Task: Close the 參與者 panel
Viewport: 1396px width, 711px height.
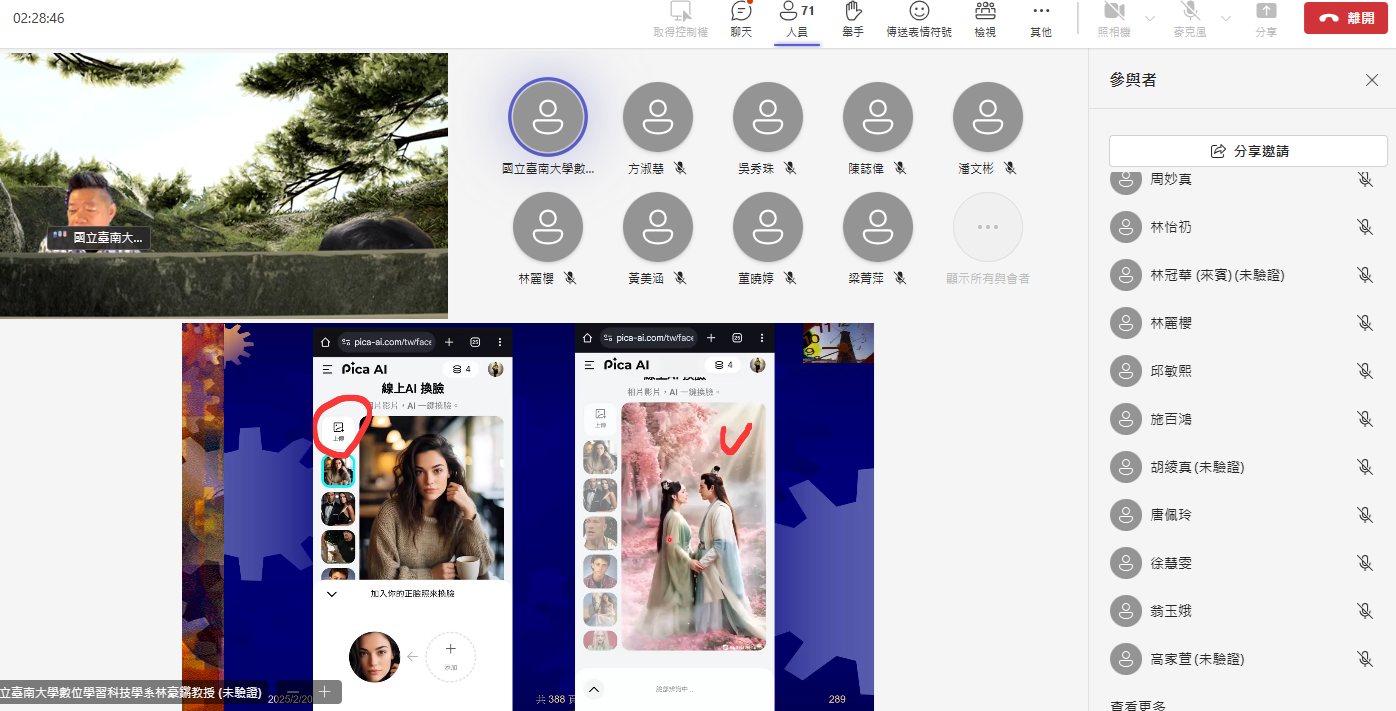Action: pyautogui.click(x=1372, y=80)
